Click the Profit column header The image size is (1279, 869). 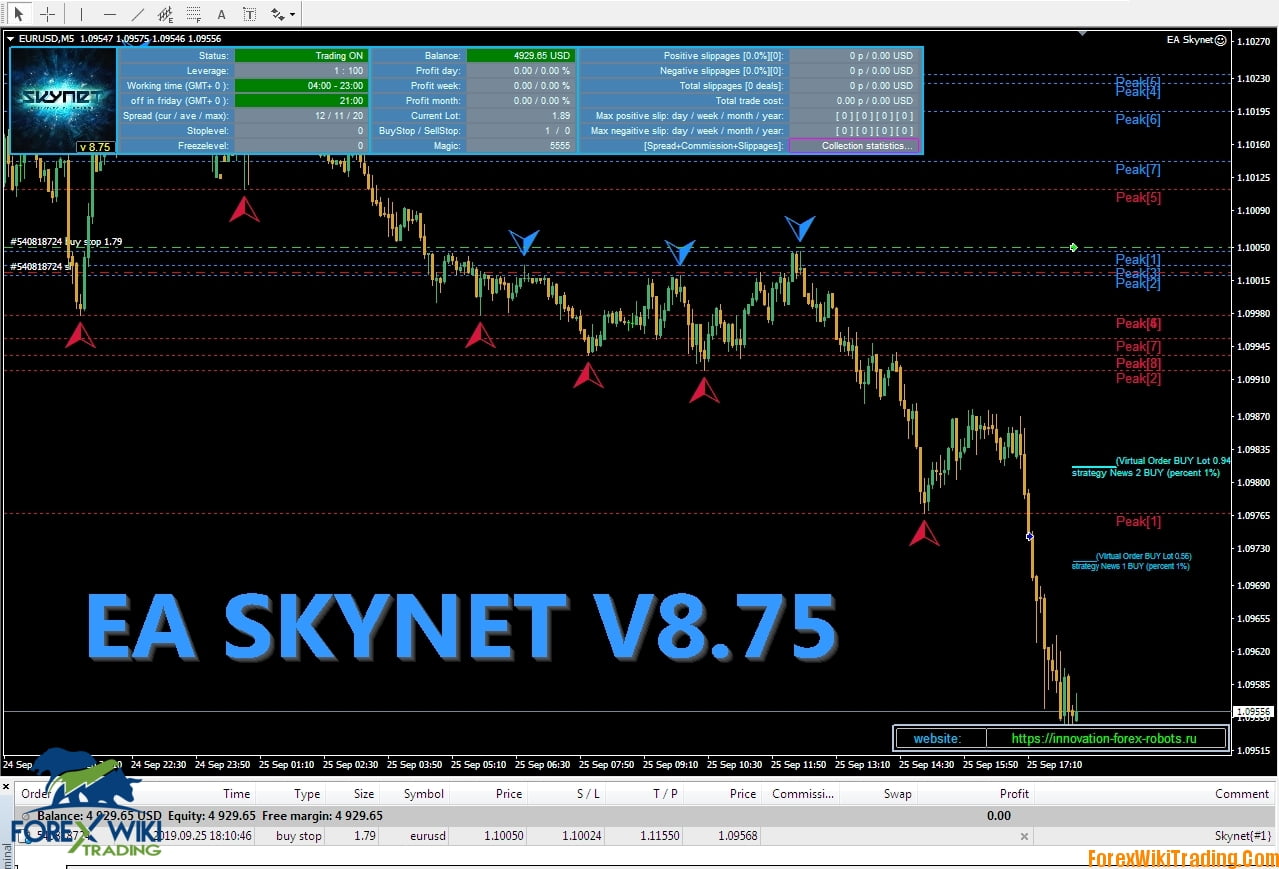coord(1014,794)
